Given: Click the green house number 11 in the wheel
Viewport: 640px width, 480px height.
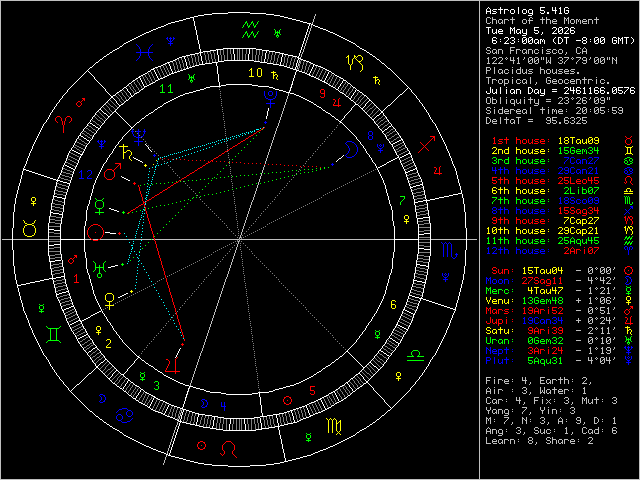Looking at the screenshot, I should point(167,89).
